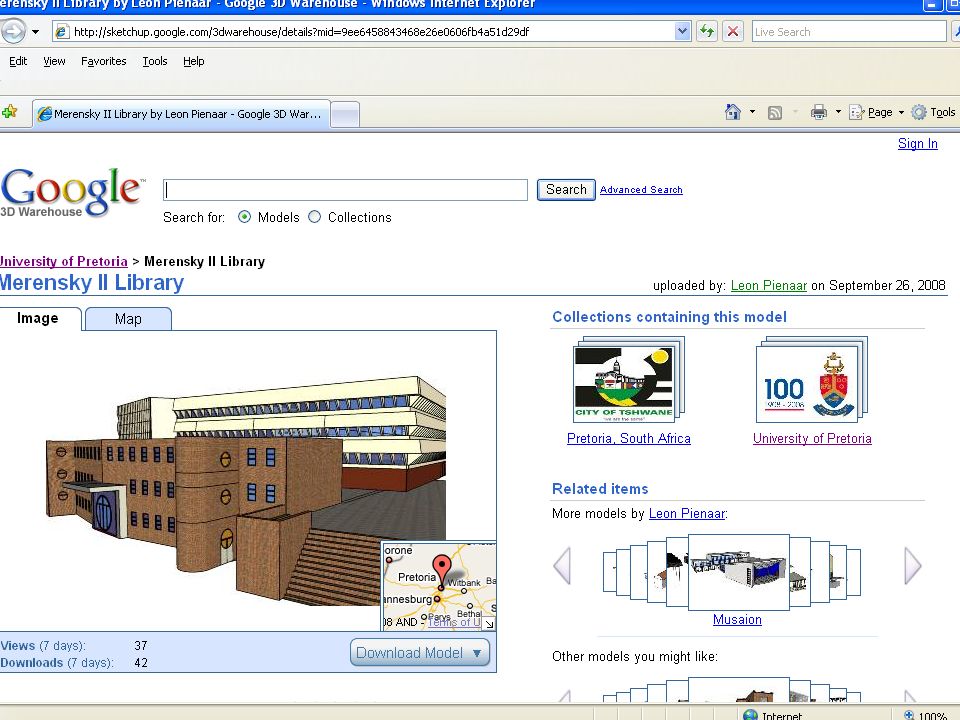Select the Merensky II Library browser tab
The image size is (960, 720).
181,114
